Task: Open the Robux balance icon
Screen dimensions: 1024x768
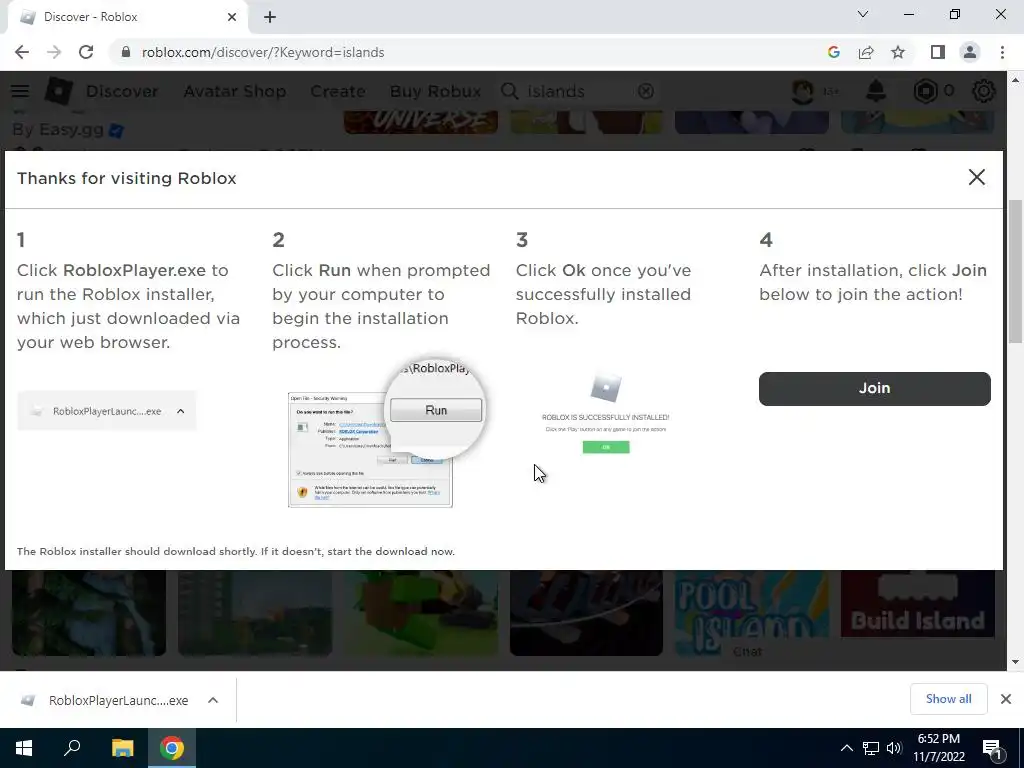Action: (x=925, y=91)
